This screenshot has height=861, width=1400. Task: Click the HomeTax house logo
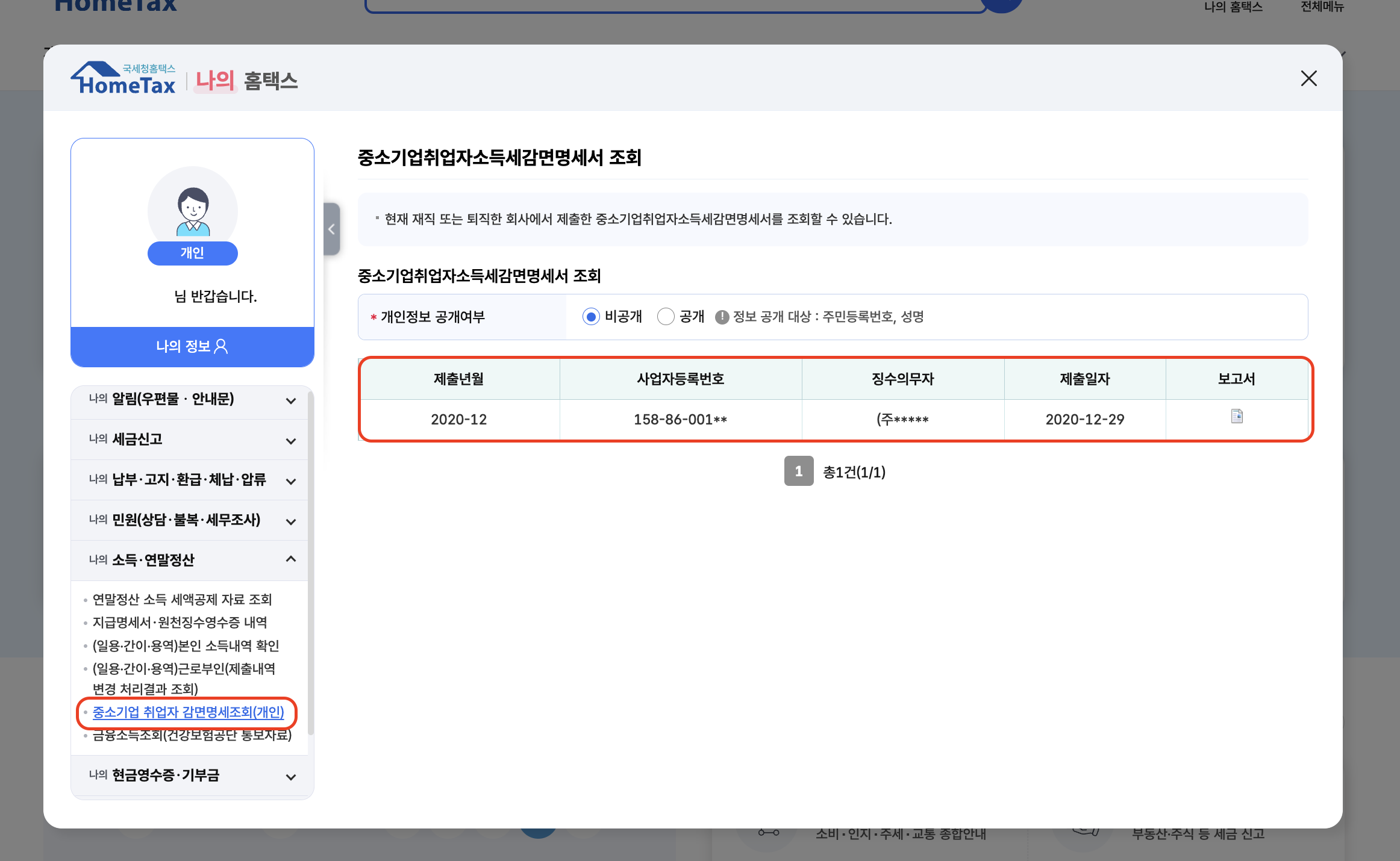pos(123,79)
